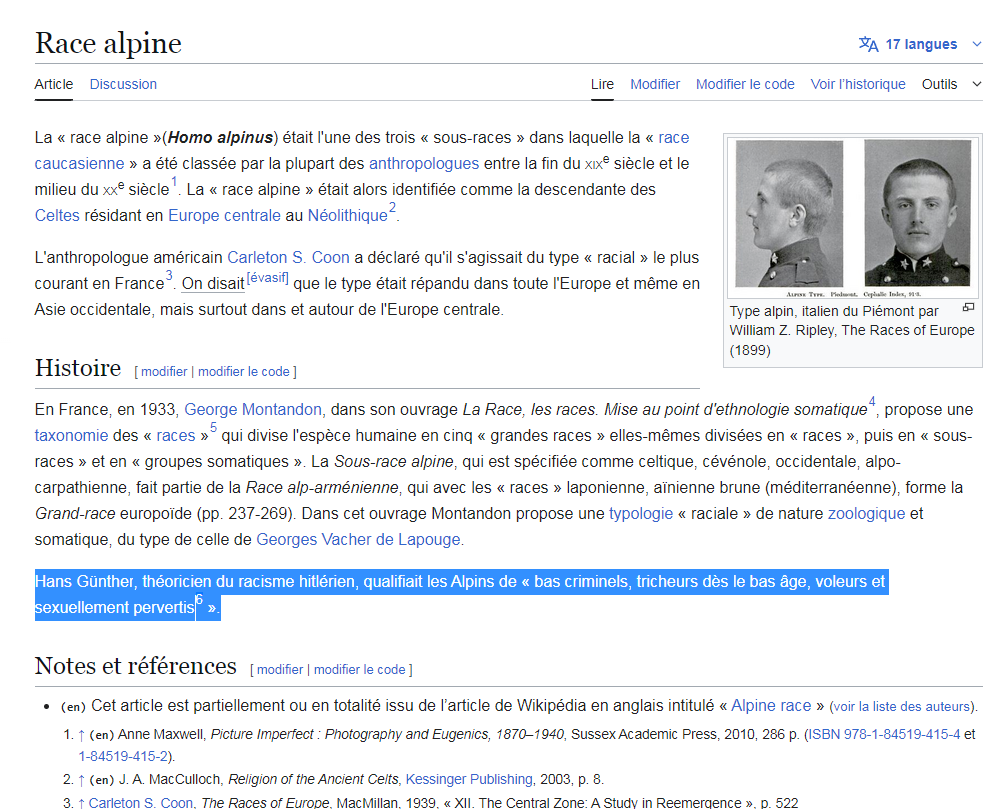Click footnote reference 2 after Néolithique
This screenshot has width=993, height=809.
tap(392, 208)
